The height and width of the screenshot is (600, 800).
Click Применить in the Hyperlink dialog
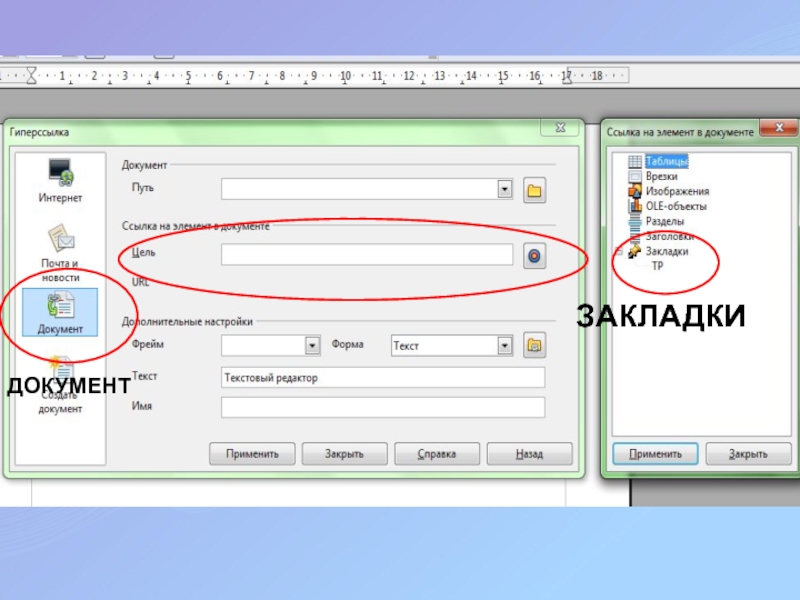coord(252,454)
